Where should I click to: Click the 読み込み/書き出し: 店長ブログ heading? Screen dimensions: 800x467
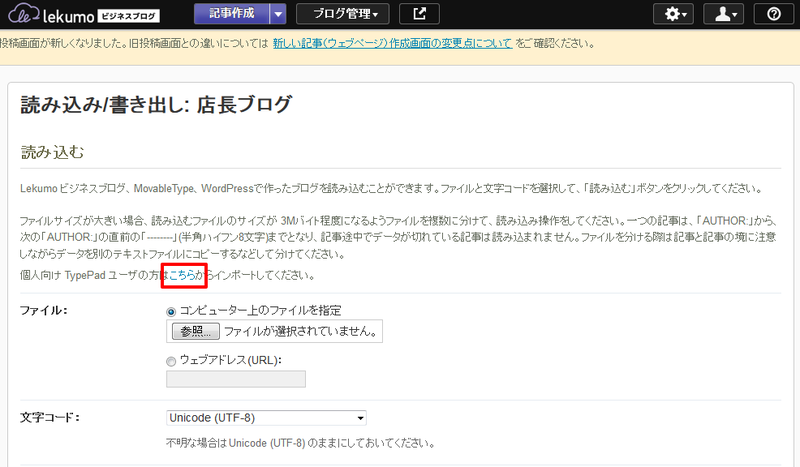(x=156, y=105)
